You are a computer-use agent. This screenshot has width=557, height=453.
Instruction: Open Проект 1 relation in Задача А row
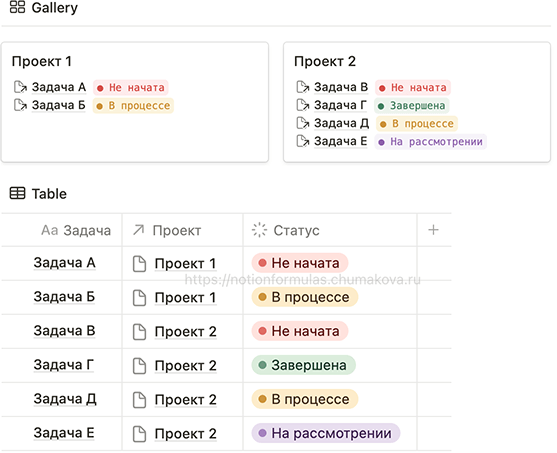coord(185,264)
